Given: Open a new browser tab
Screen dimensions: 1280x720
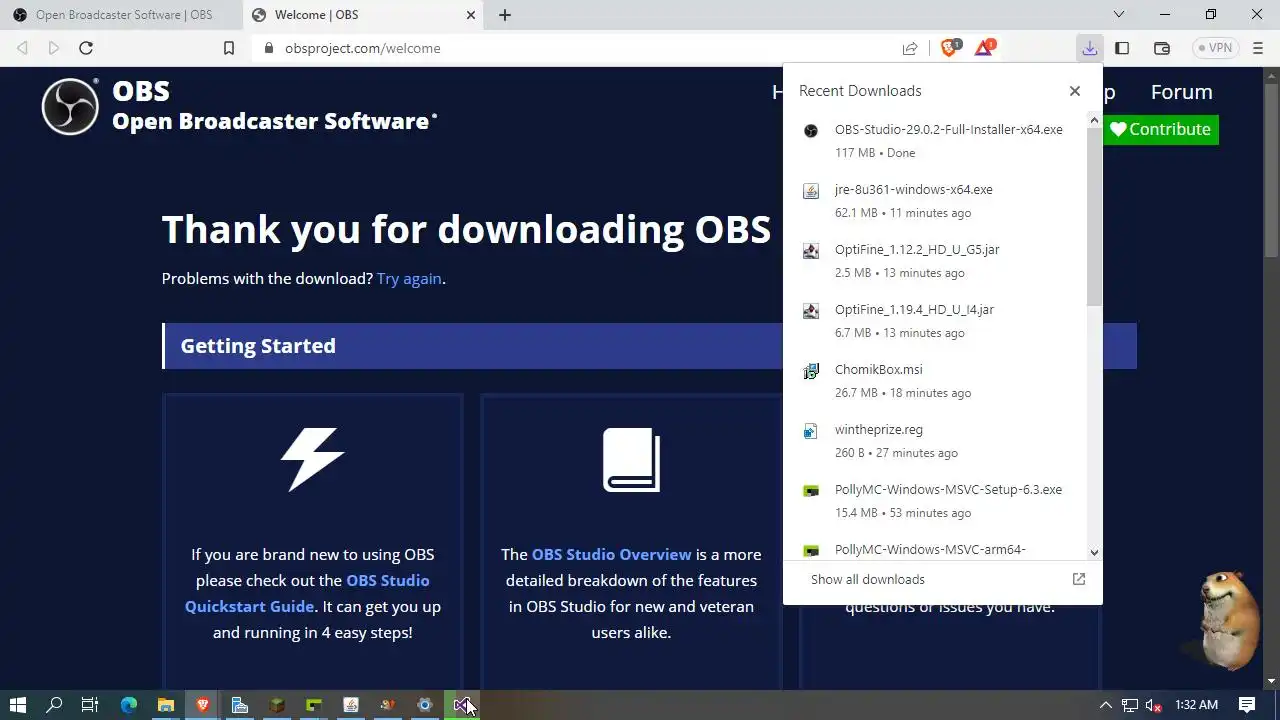Looking at the screenshot, I should (505, 15).
